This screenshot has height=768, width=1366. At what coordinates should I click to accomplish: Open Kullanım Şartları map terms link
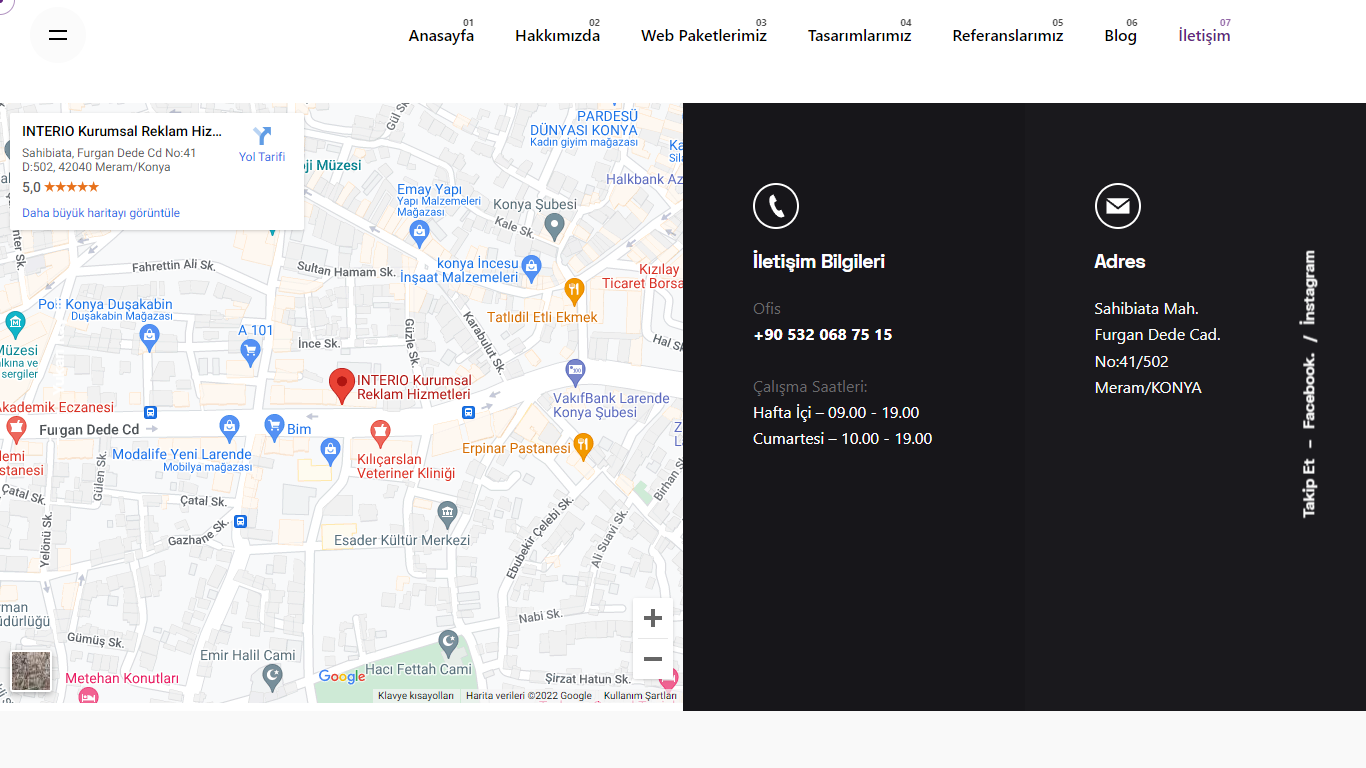640,696
